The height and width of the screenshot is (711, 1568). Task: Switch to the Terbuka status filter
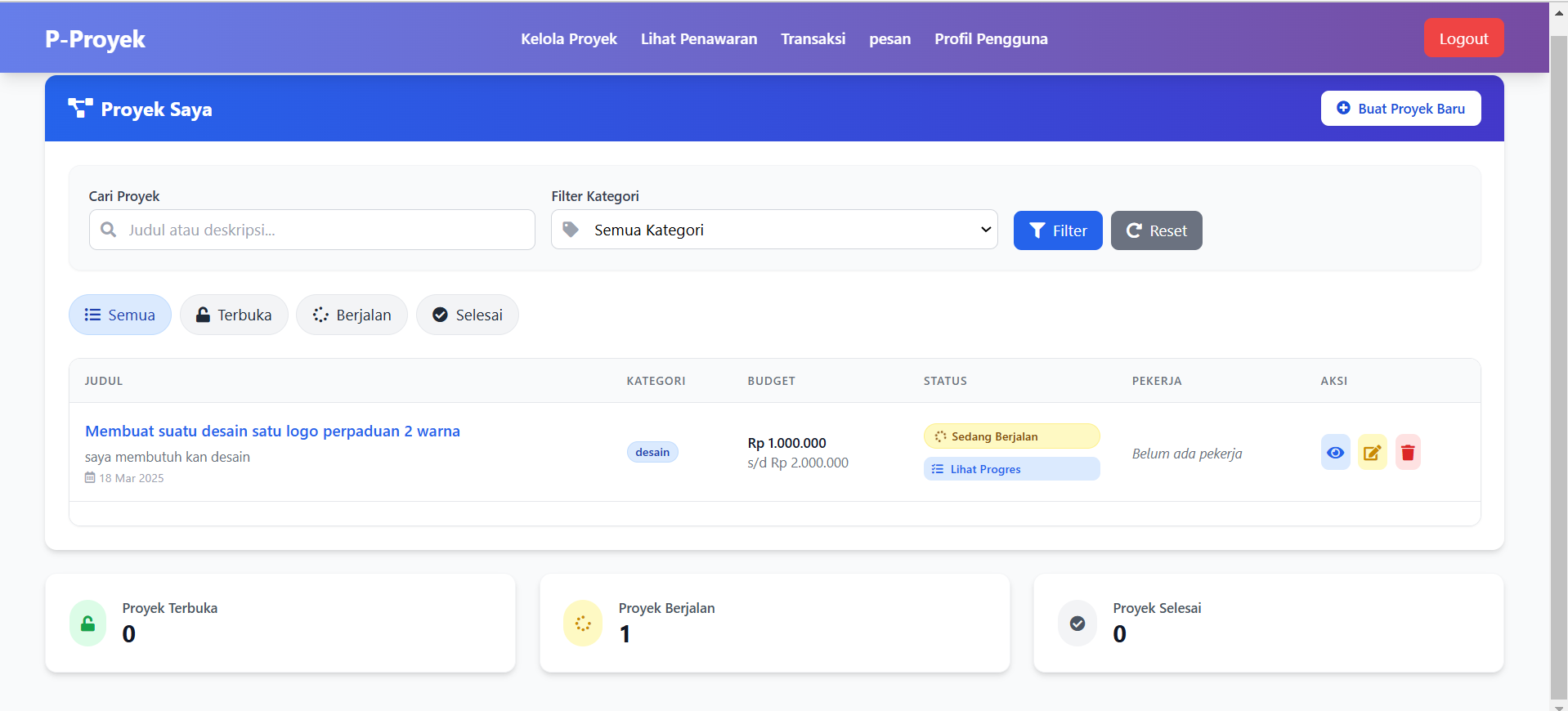coord(234,315)
